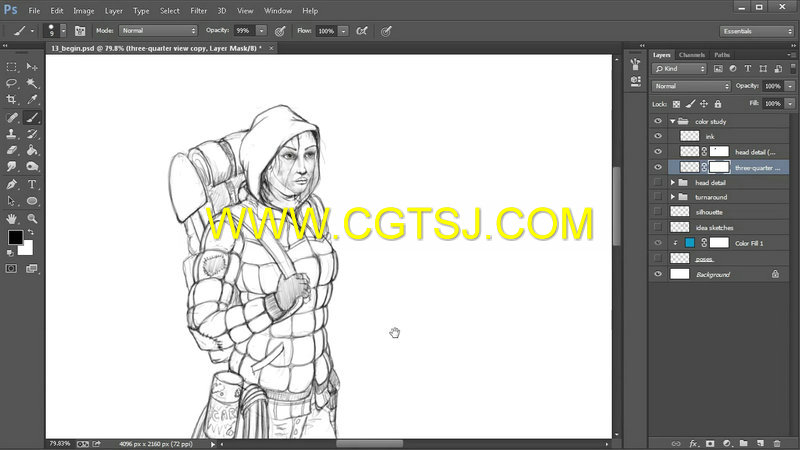
Task: Open the Image menu
Action: click(x=83, y=10)
